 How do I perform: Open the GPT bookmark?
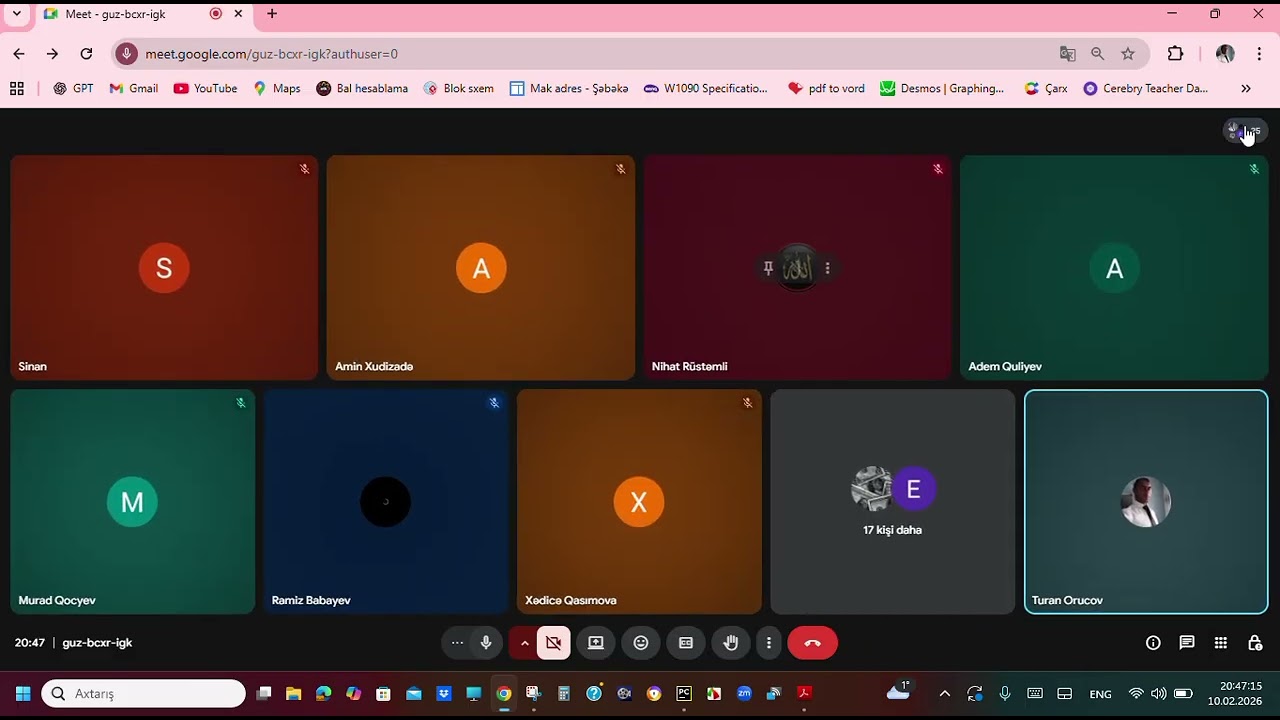point(73,88)
